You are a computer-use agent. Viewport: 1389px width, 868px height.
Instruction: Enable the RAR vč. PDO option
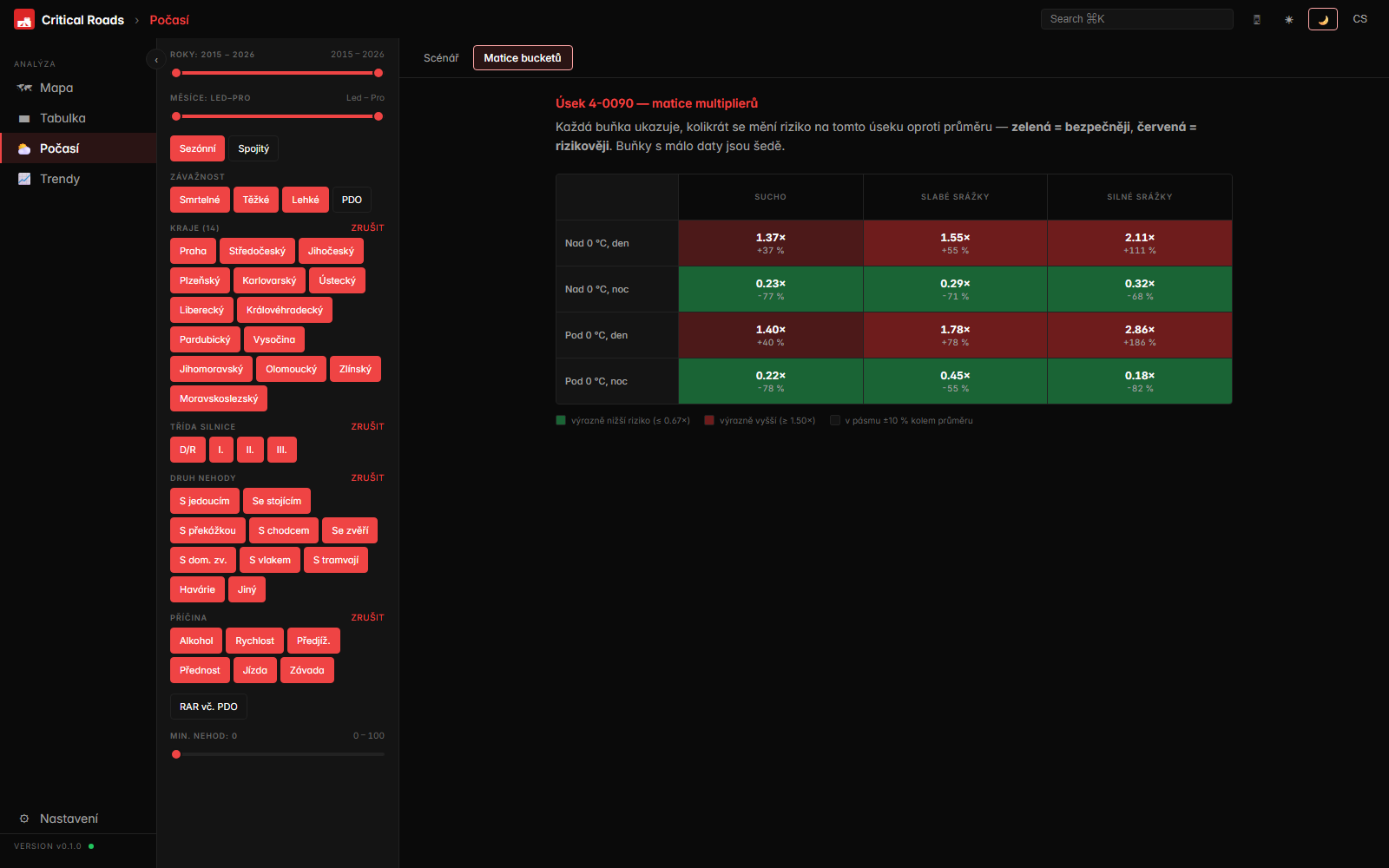click(x=208, y=707)
